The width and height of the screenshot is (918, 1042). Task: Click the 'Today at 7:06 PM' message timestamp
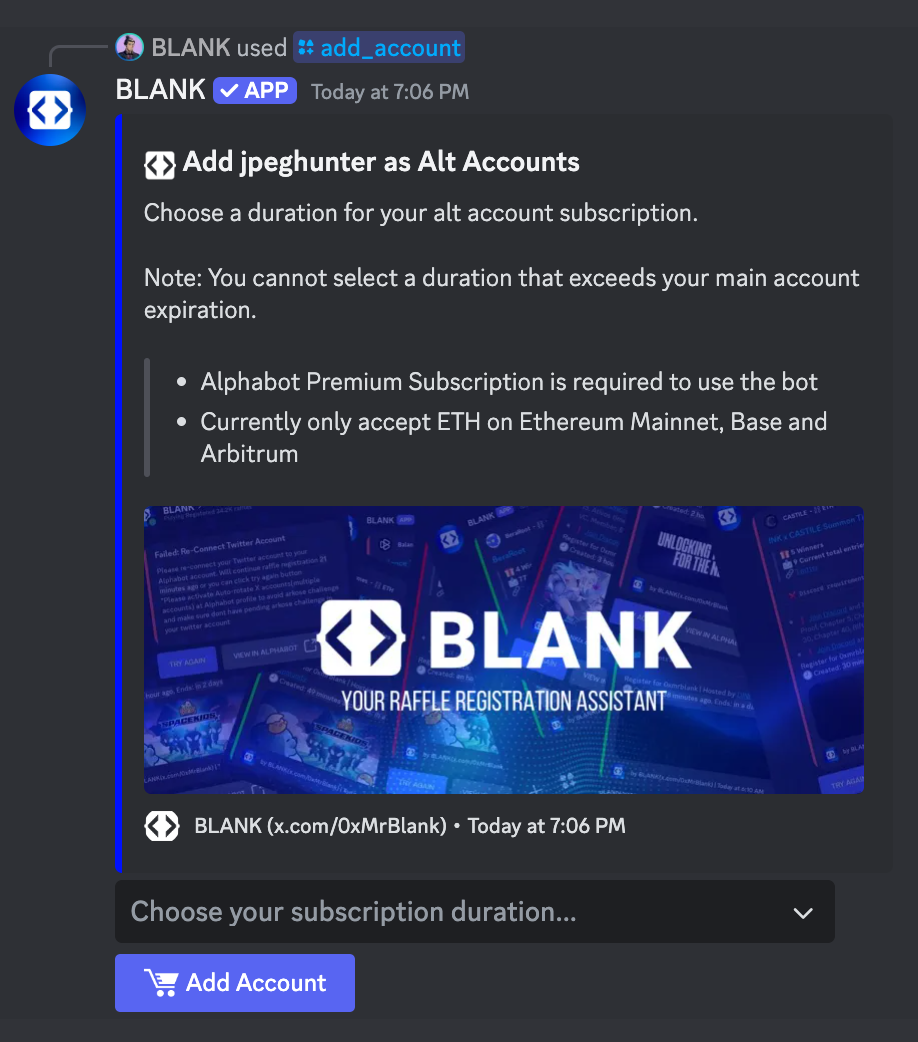pos(390,92)
